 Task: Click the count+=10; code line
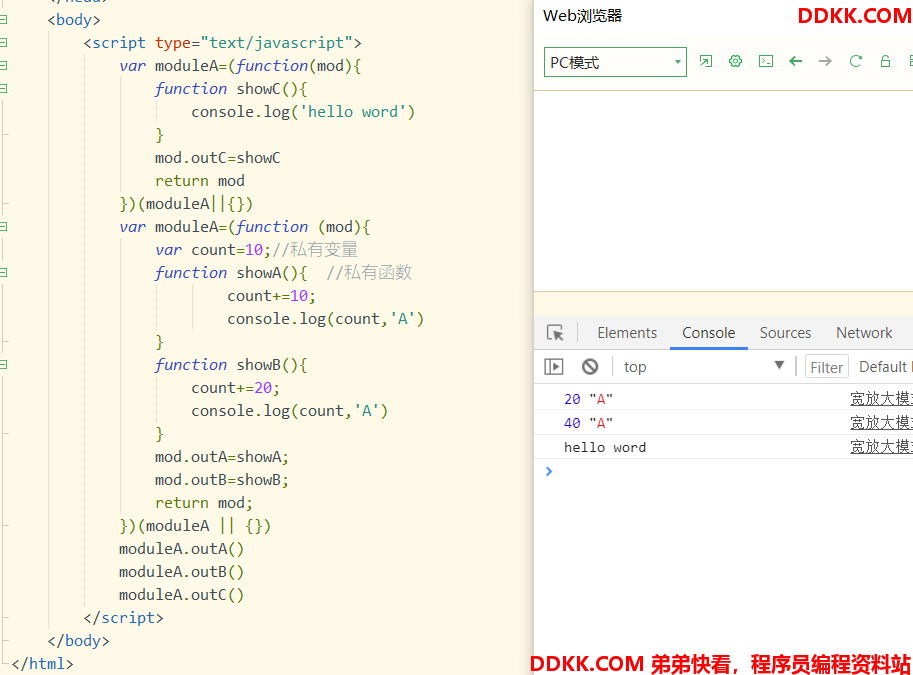[271, 296]
